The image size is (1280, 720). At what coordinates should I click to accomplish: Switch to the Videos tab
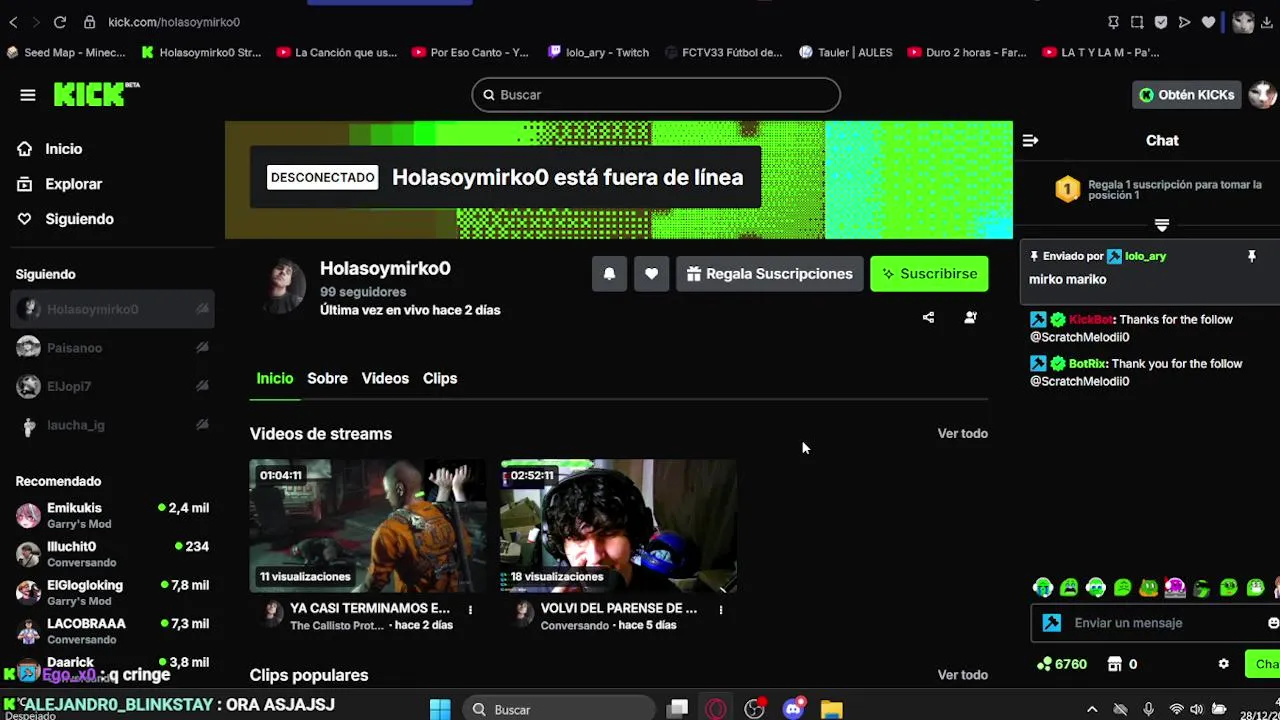pos(385,378)
